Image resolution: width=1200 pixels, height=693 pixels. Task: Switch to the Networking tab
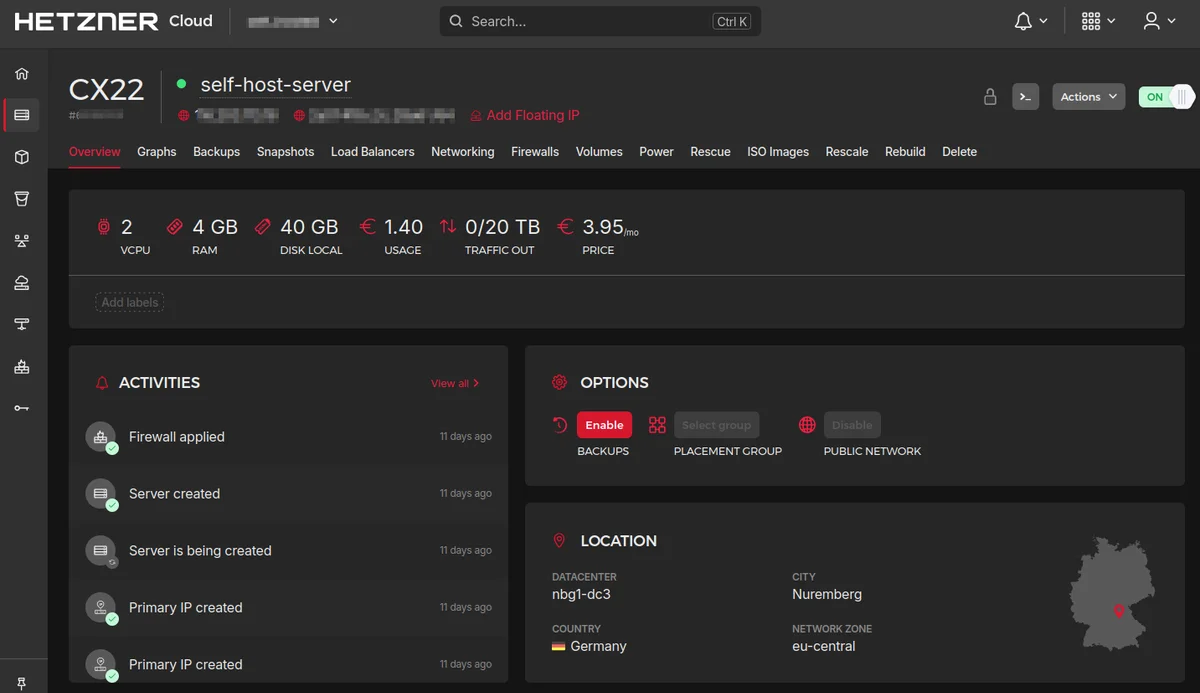click(462, 151)
